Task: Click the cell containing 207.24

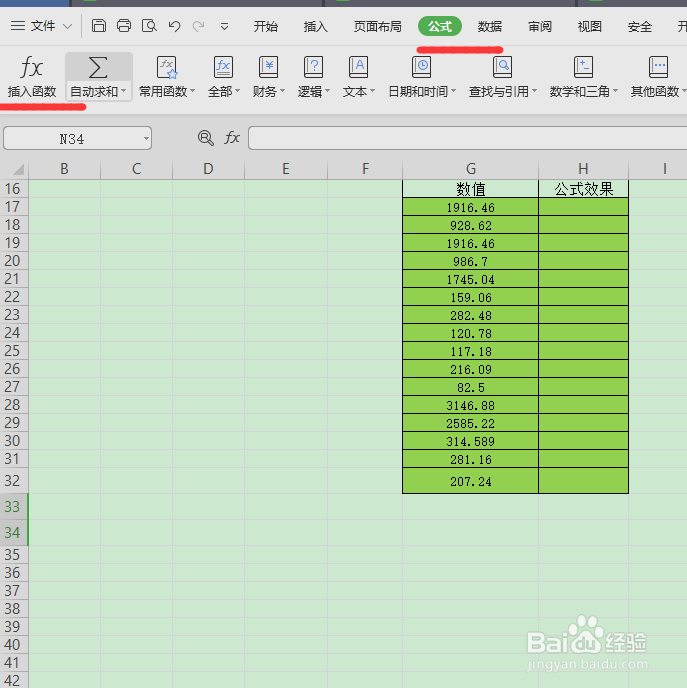Action: pyautogui.click(x=470, y=481)
